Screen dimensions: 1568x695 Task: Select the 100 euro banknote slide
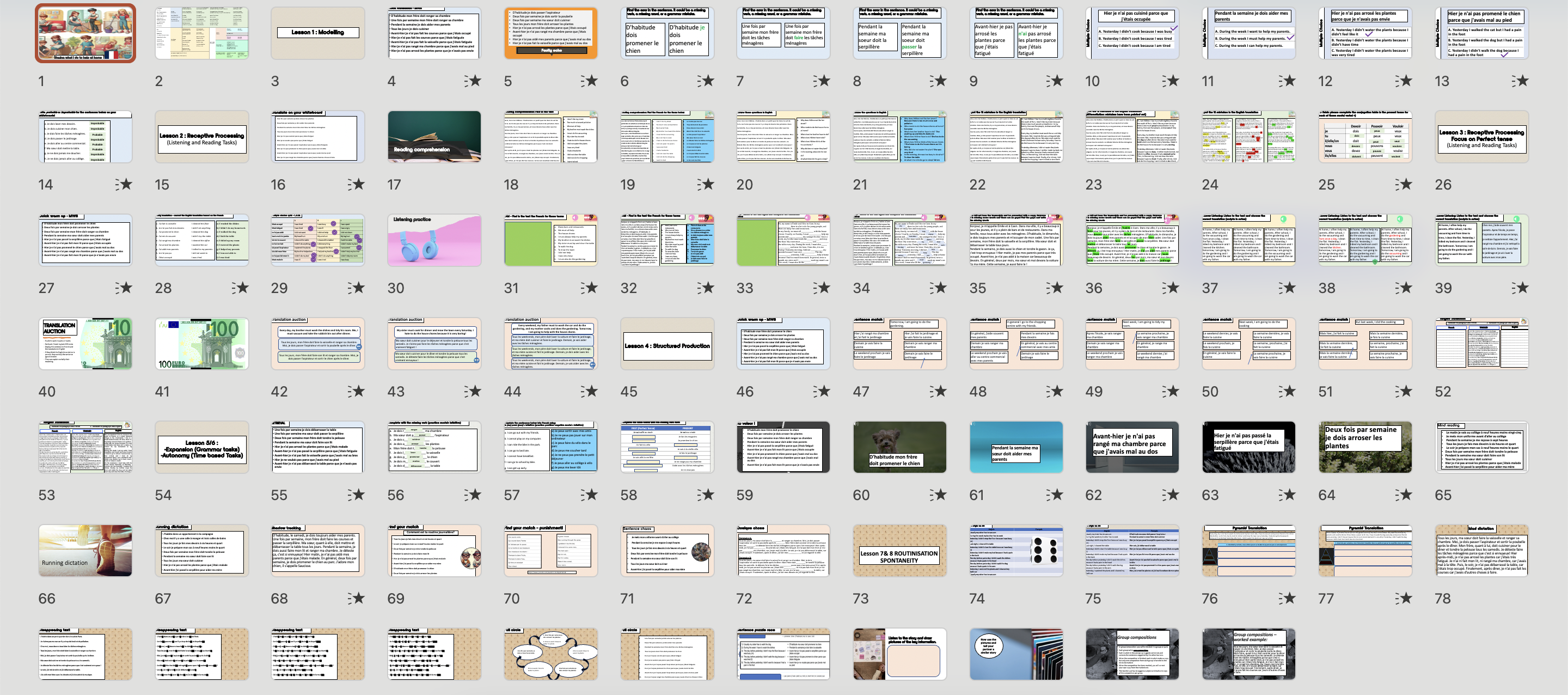[201, 344]
